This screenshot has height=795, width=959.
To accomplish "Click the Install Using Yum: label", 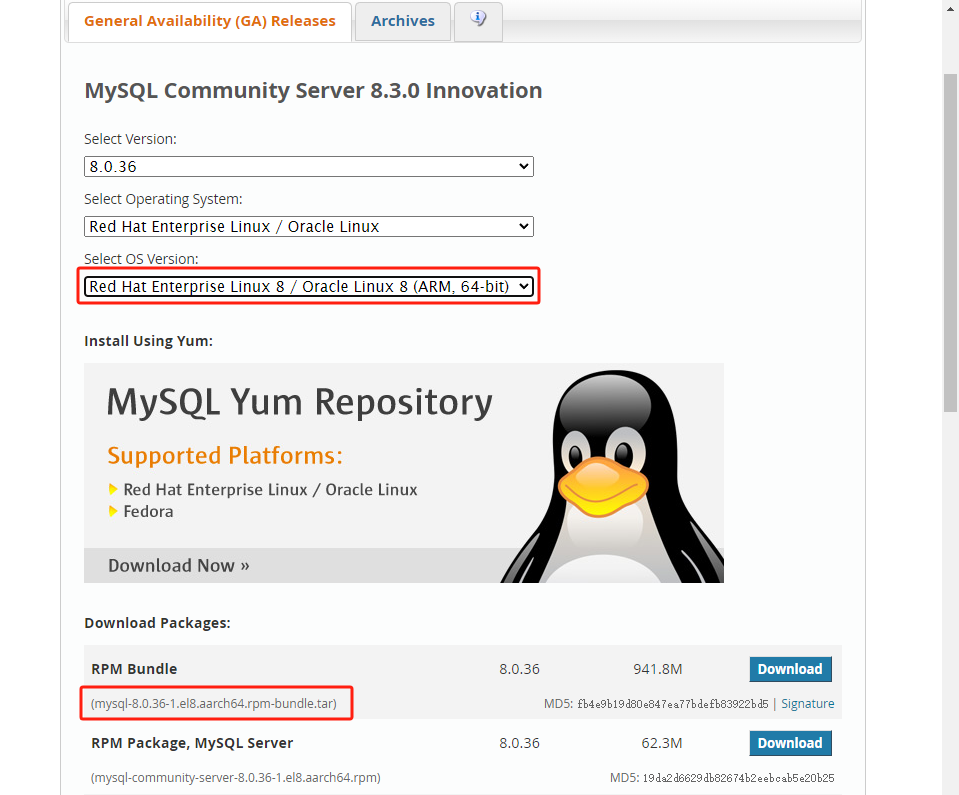I will coord(149,341).
